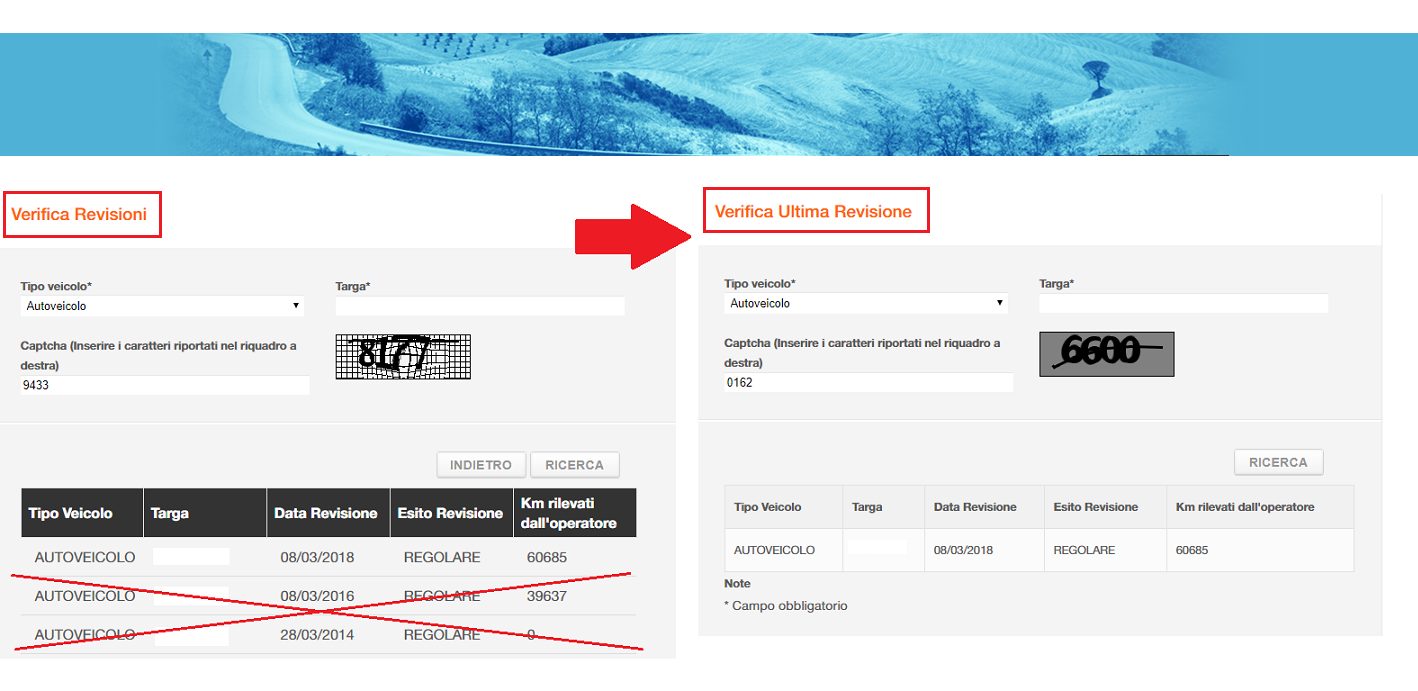This screenshot has height=691, width=1418.
Task: Click the 6600 captcha image
Action: (1106, 354)
